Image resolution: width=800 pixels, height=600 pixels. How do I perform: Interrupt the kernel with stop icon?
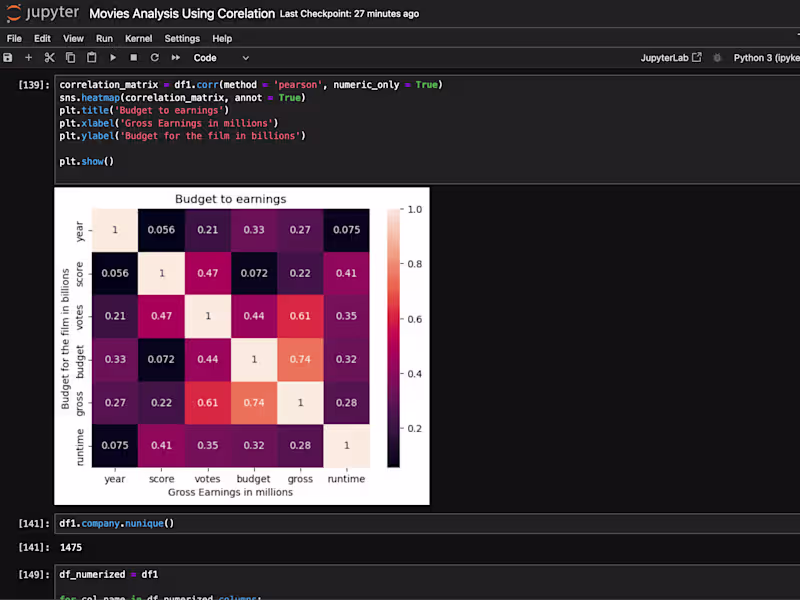(134, 58)
